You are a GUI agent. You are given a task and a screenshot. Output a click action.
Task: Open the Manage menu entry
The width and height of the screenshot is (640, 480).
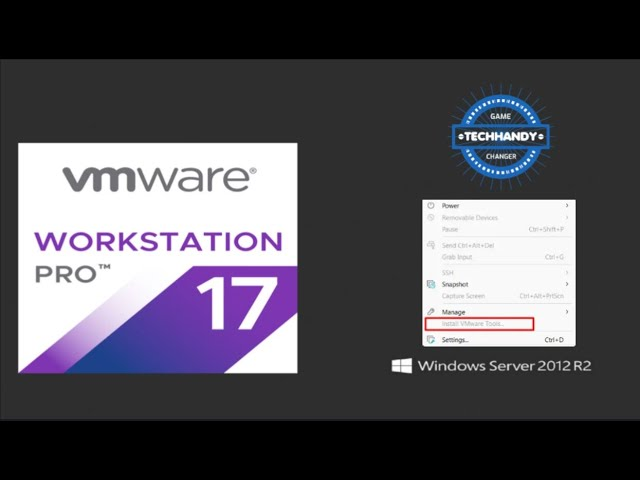click(x=499, y=312)
